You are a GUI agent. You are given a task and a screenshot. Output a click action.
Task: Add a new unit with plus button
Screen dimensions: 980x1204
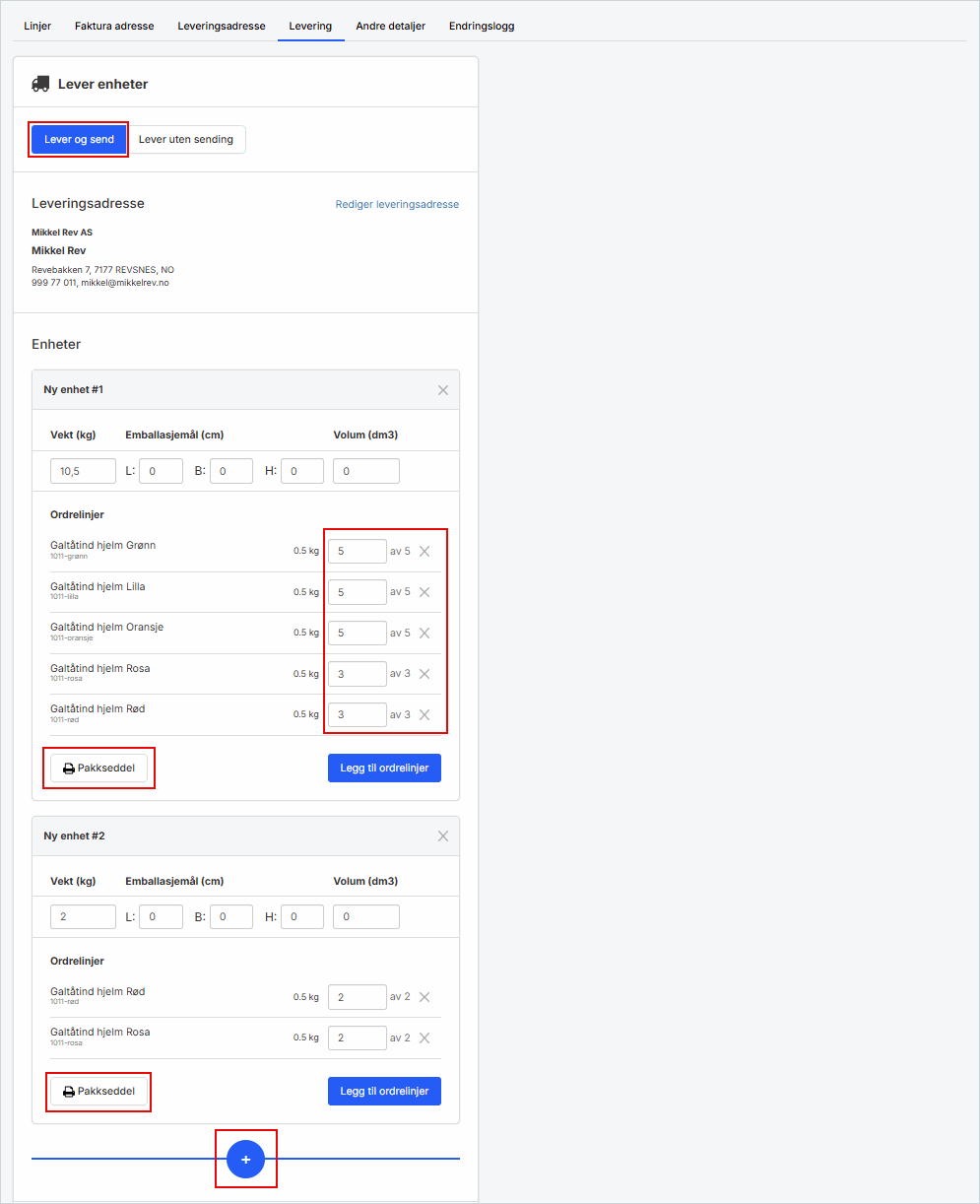[x=246, y=1160]
